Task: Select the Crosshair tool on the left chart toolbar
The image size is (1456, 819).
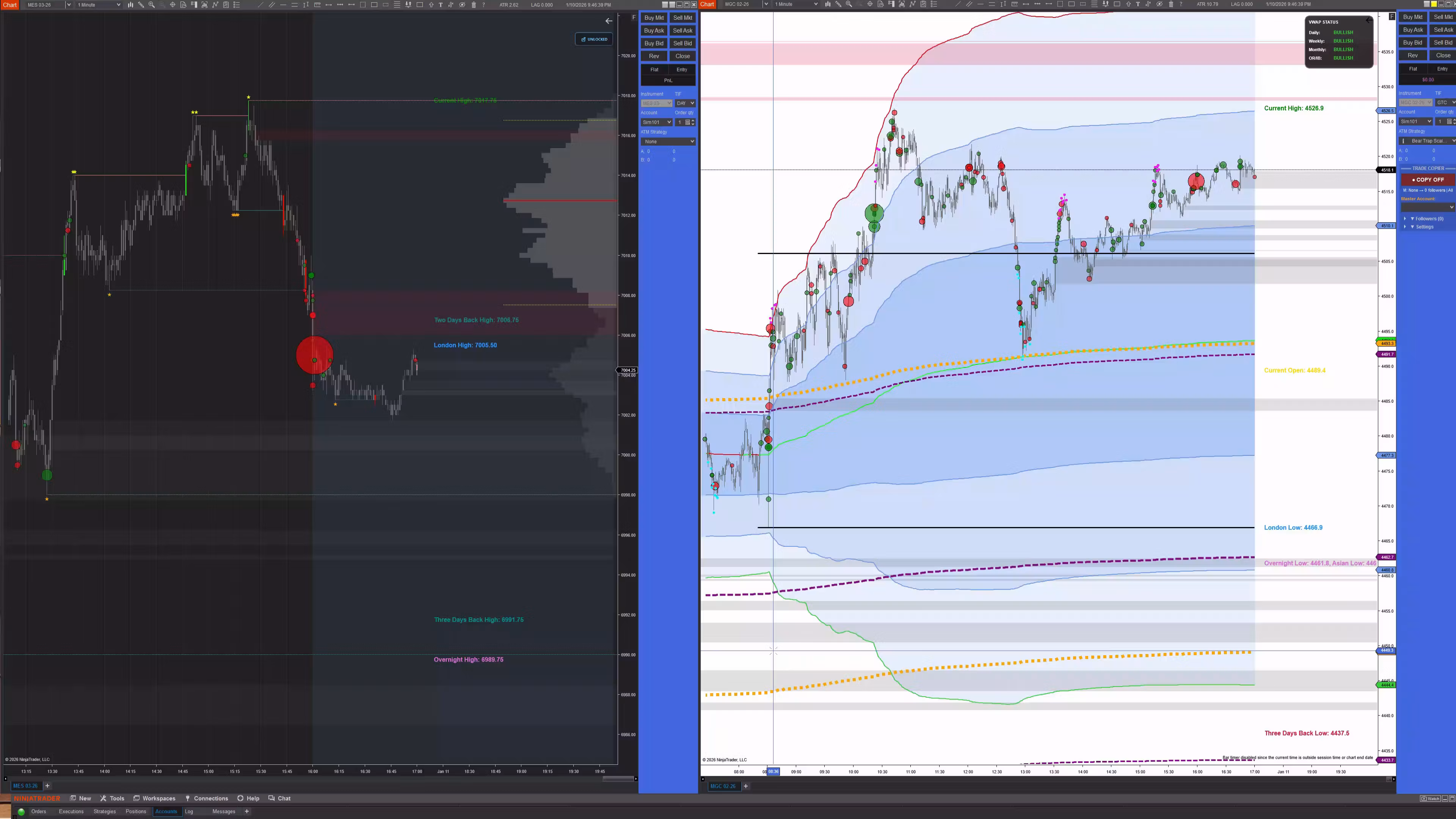Action: [173, 4]
